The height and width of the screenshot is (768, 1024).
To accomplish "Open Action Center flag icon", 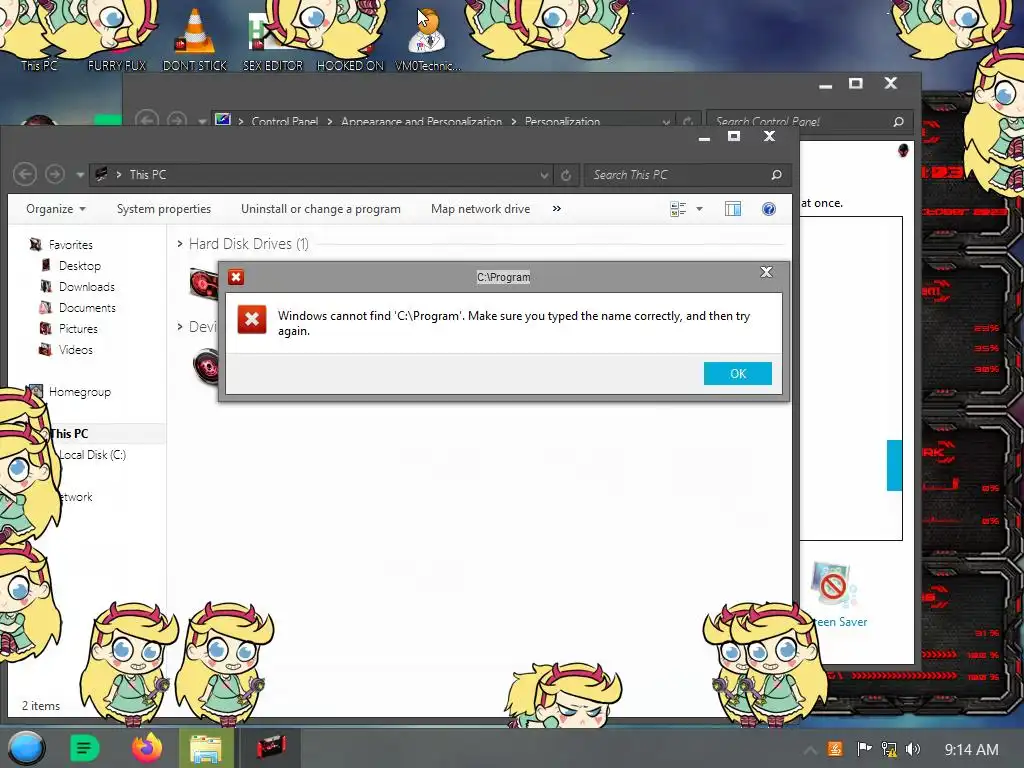I will pyautogui.click(x=864, y=749).
